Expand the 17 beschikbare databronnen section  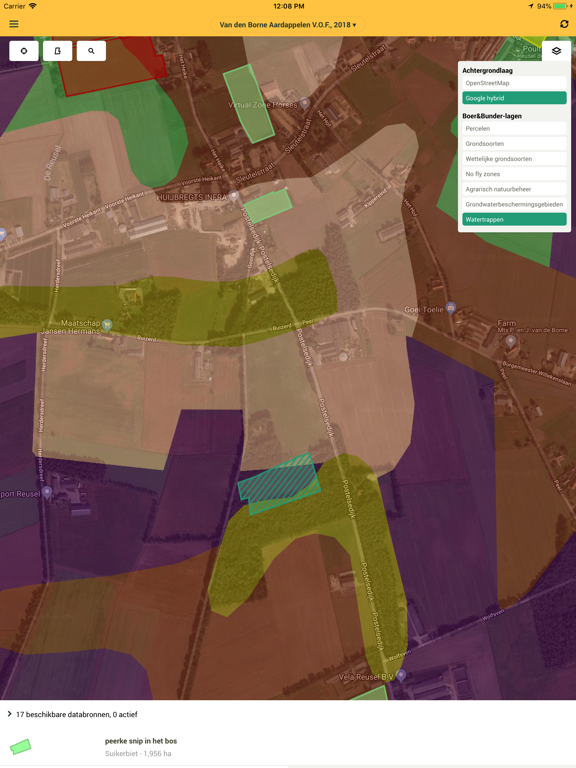point(72,714)
